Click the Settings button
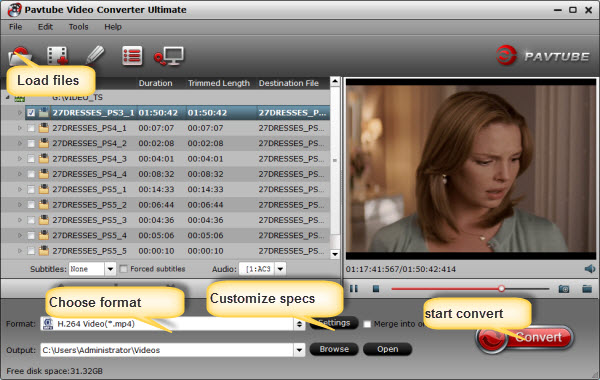 (x=334, y=323)
